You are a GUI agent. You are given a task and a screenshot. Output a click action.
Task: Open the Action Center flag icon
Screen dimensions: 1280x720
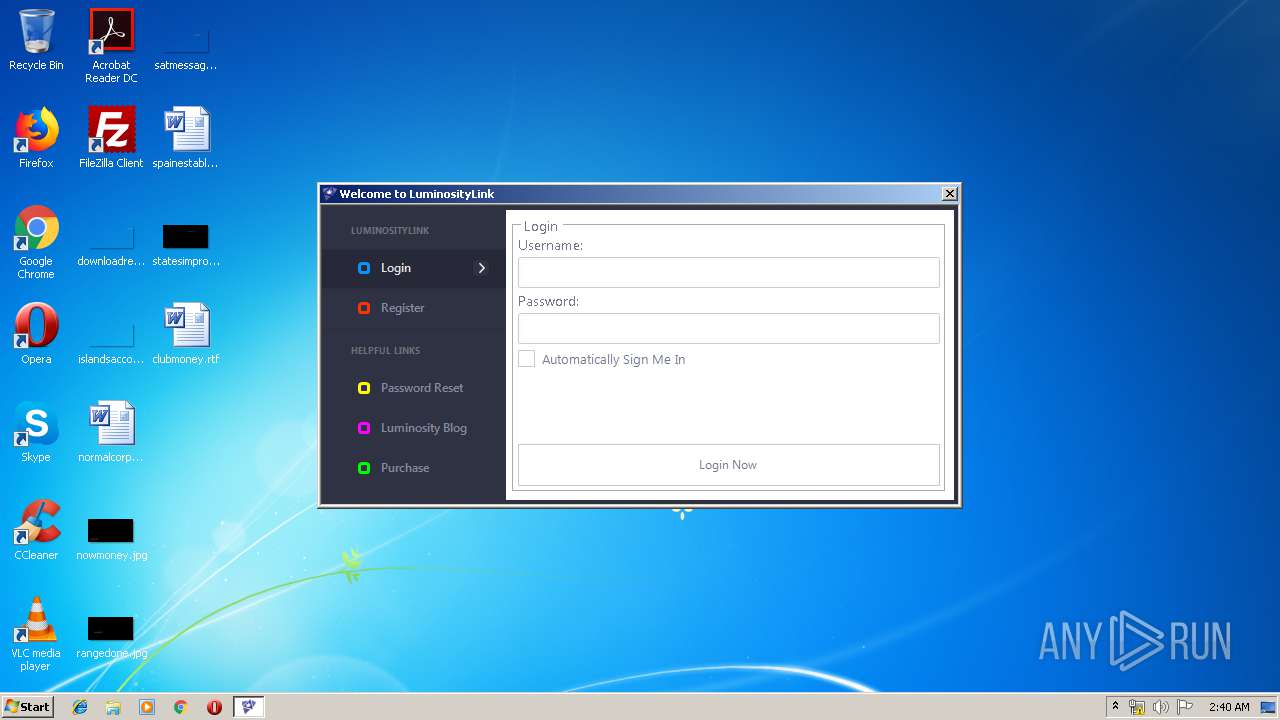pyautogui.click(x=1185, y=707)
